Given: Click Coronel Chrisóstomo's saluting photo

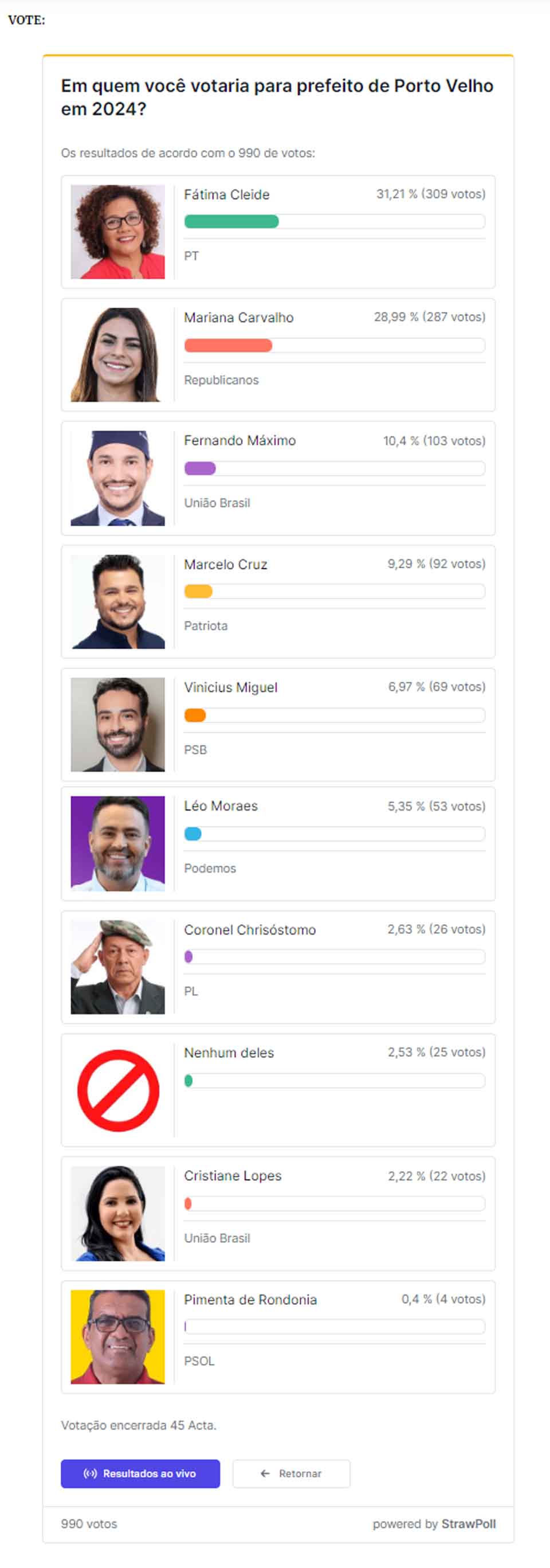Looking at the screenshot, I should tap(117, 967).
